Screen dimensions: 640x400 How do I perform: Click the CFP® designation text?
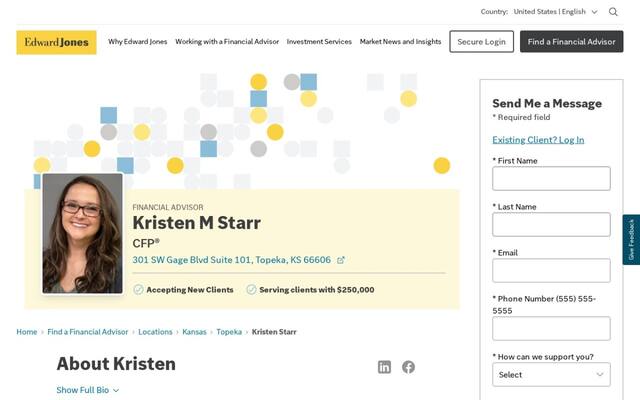click(x=146, y=243)
